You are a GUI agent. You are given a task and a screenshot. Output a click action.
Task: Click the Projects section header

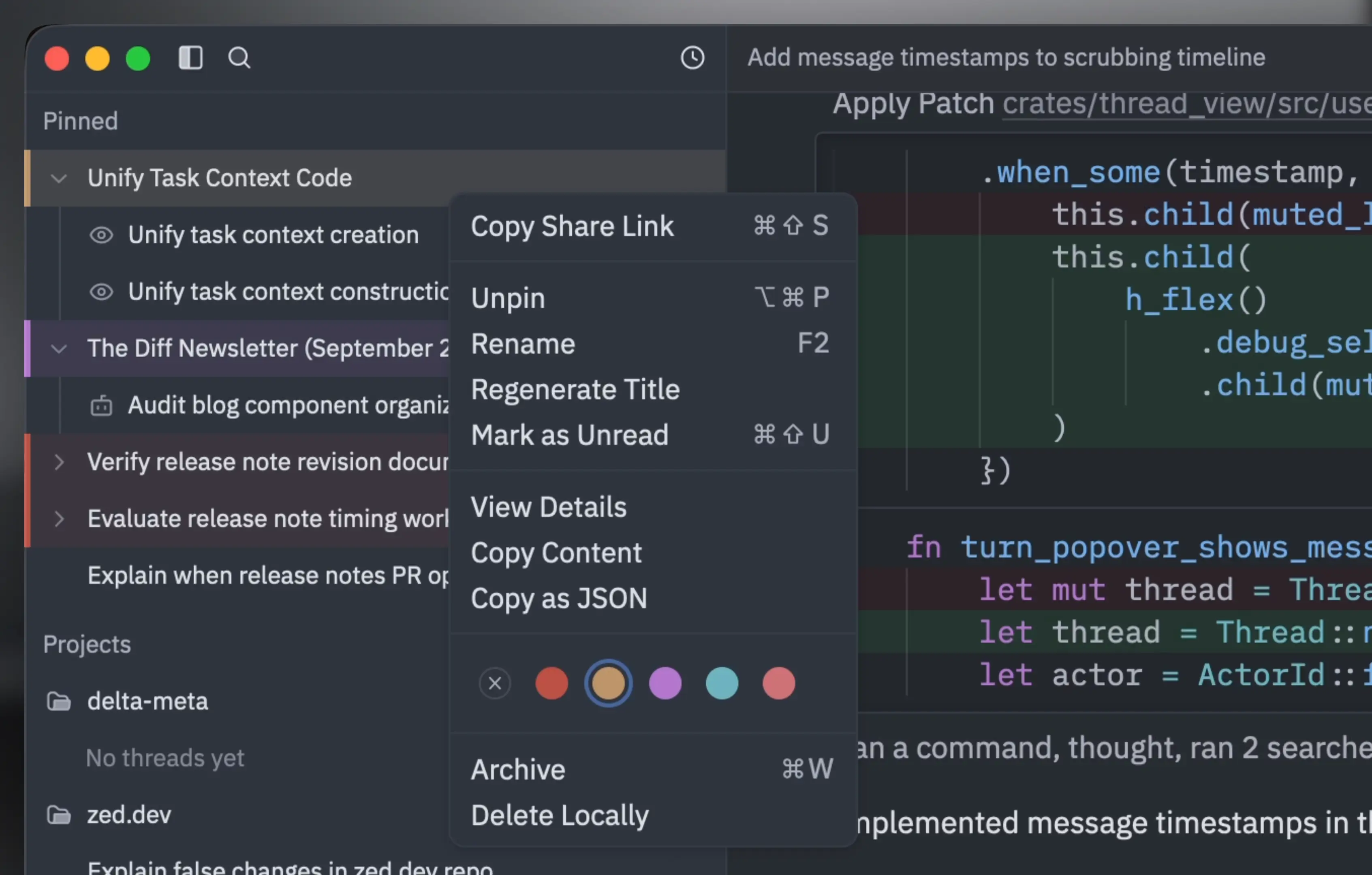(87, 645)
